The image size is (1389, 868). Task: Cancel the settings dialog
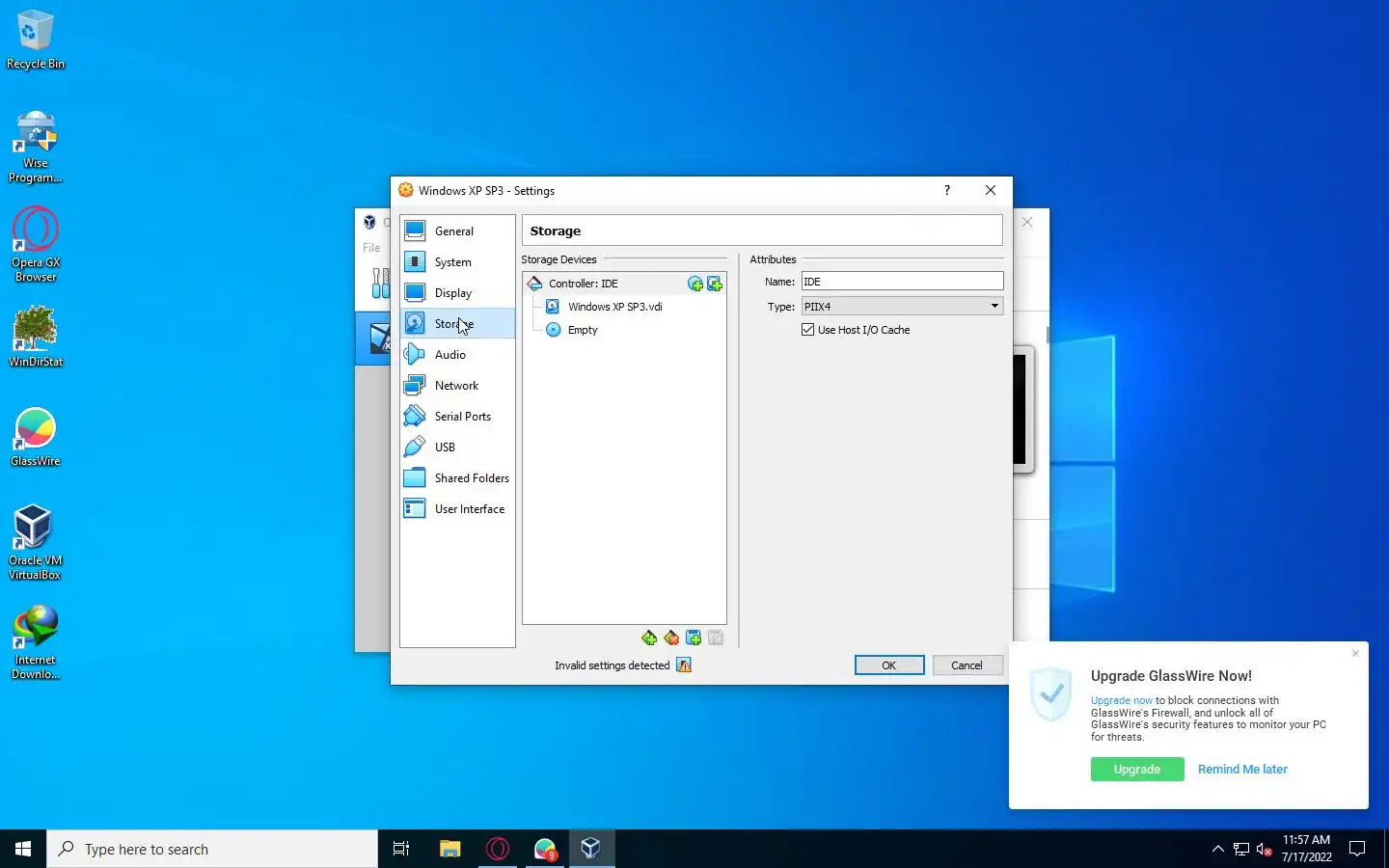(967, 665)
